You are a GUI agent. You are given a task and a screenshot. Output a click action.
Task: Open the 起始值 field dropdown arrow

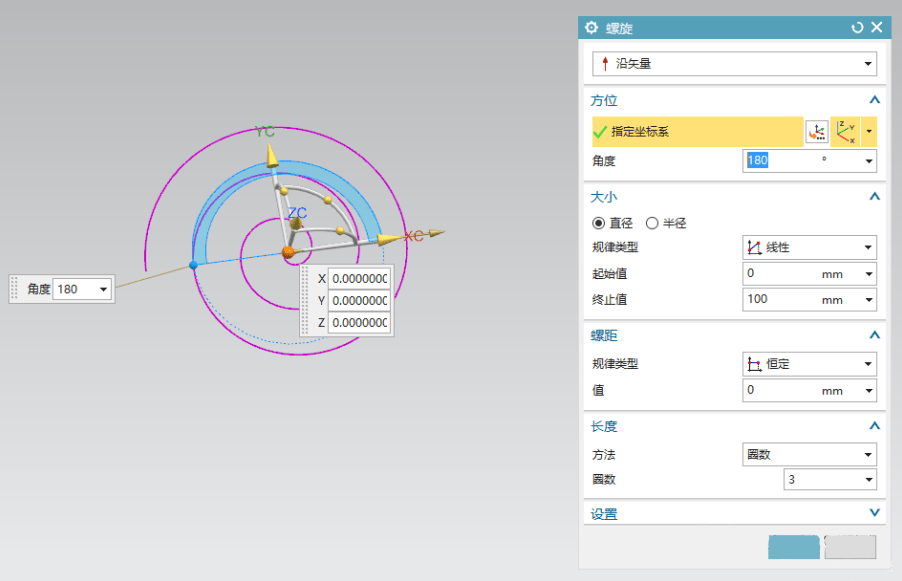(869, 274)
